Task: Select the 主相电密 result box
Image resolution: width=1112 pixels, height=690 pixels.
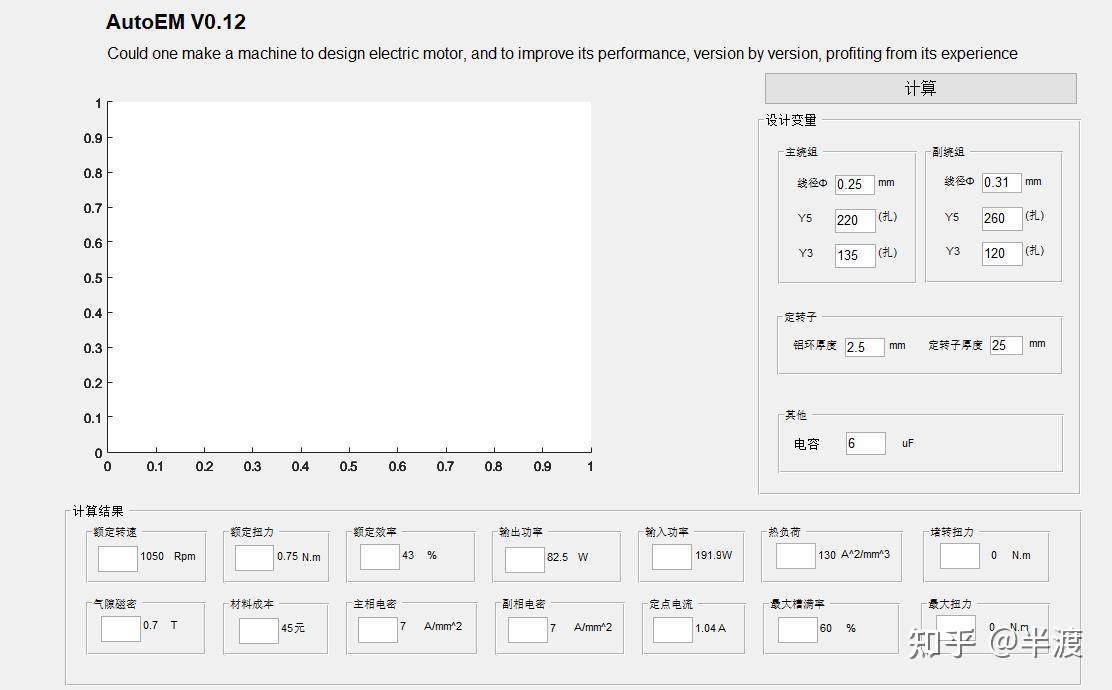Action: pyautogui.click(x=377, y=630)
